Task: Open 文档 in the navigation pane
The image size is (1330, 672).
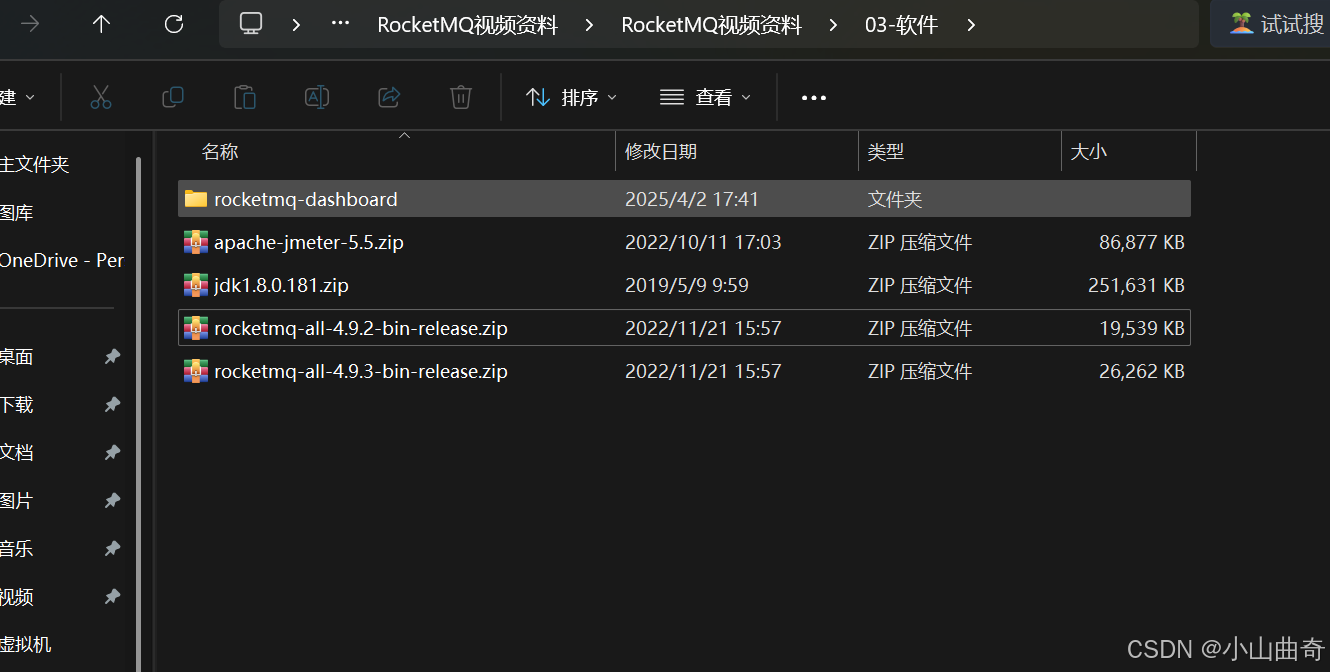Action: pyautogui.click(x=17, y=453)
